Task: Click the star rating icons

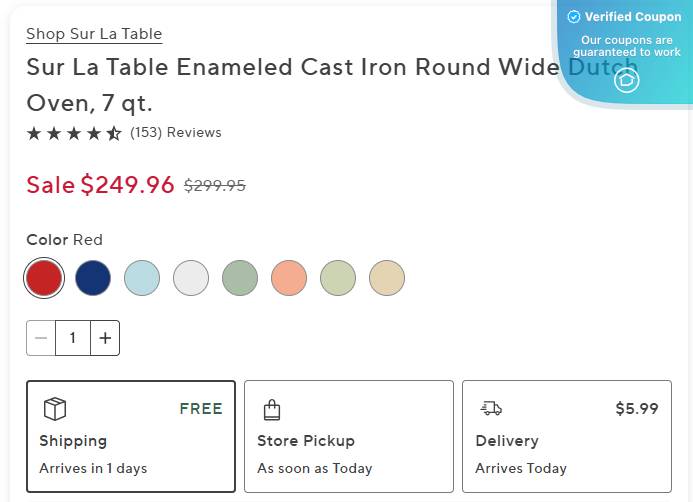Action: [x=74, y=133]
